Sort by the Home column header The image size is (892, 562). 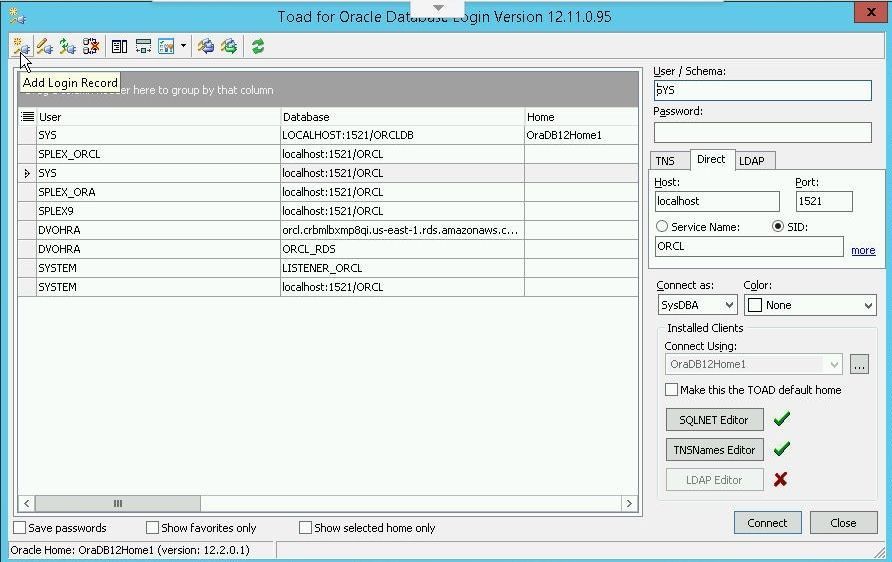[581, 117]
